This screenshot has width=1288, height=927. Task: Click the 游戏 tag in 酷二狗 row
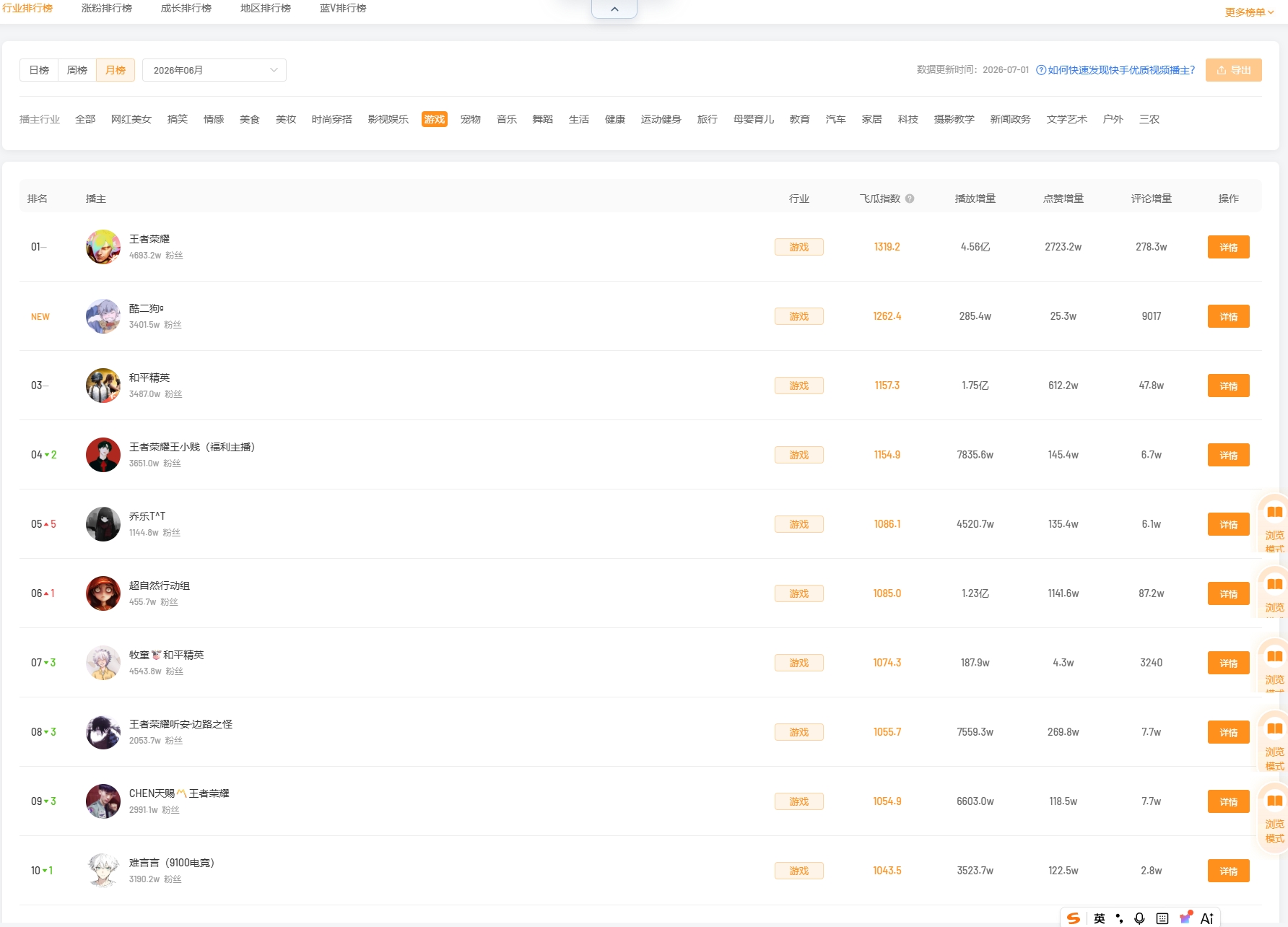(799, 316)
